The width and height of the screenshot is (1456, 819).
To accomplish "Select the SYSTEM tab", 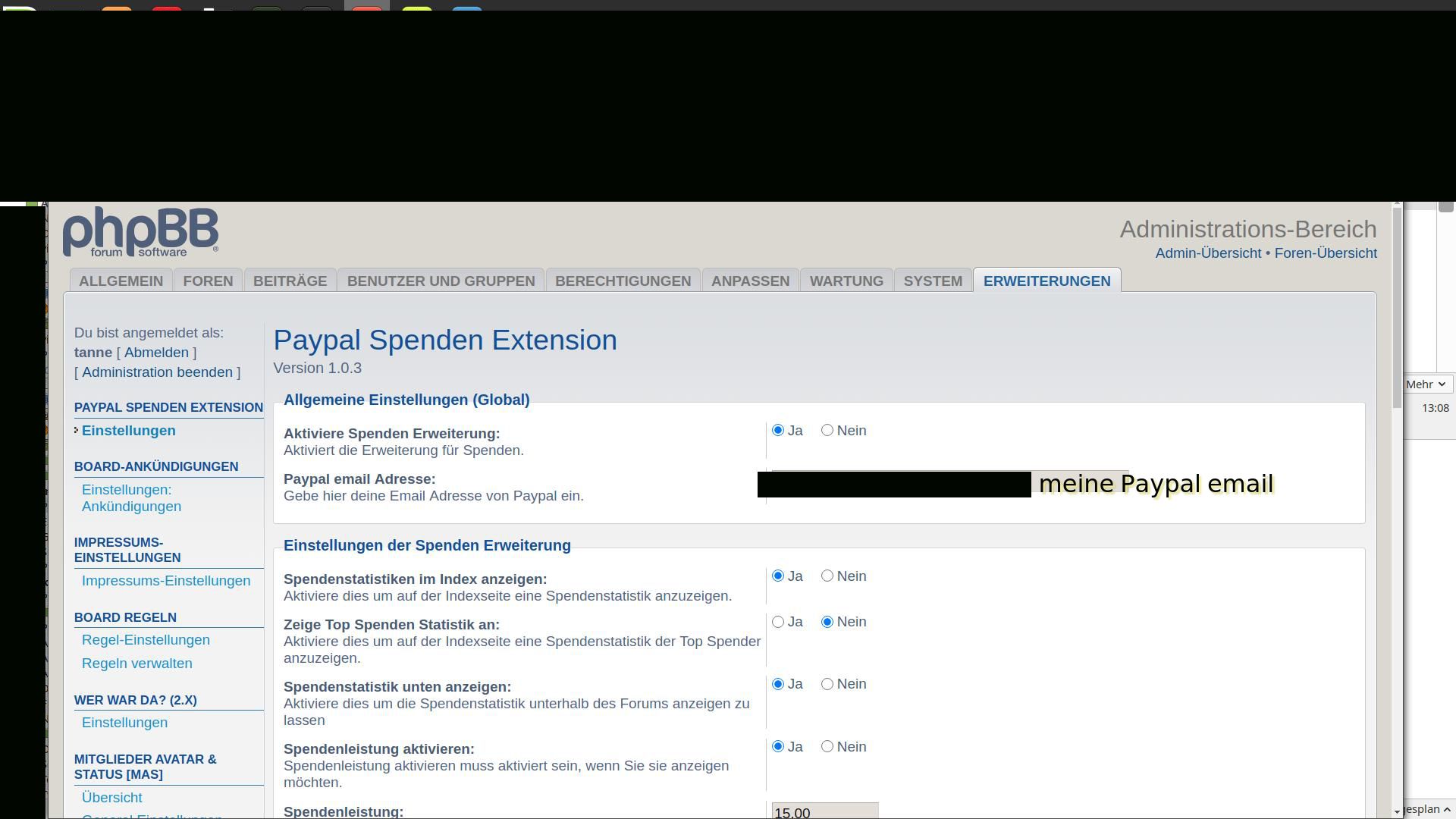I will [933, 281].
